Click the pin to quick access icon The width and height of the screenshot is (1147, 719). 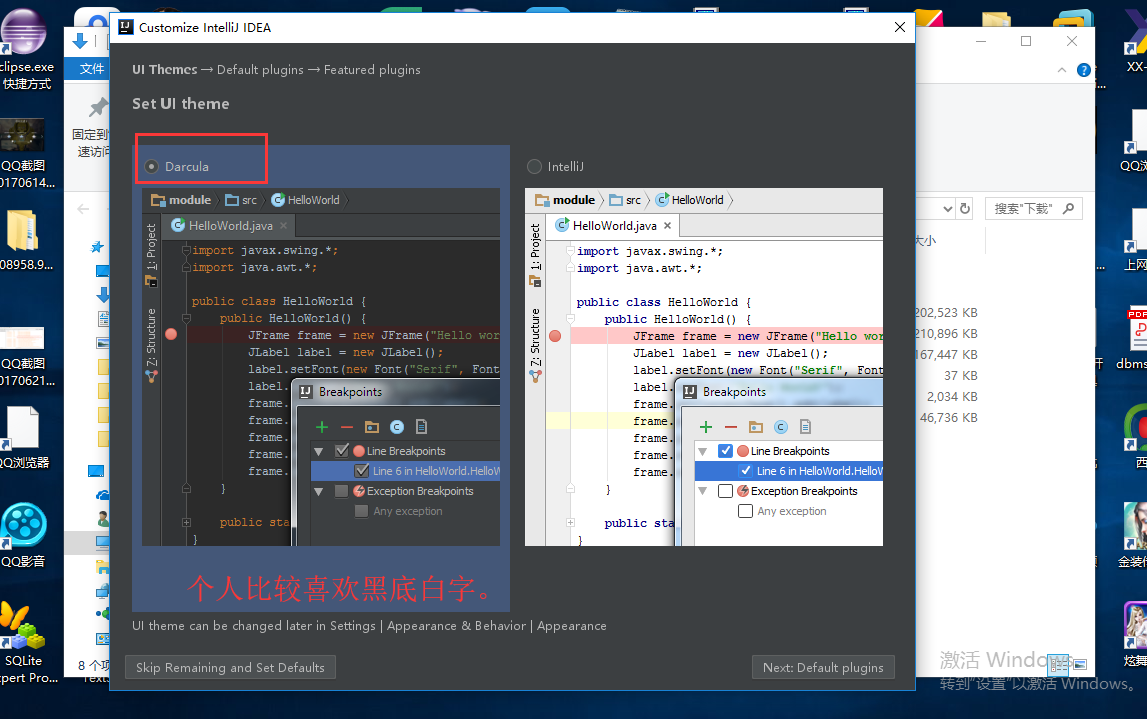click(98, 108)
